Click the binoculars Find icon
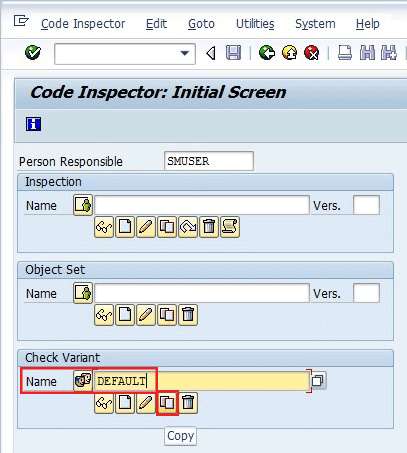This screenshot has width=407, height=453. pyautogui.click(x=367, y=53)
